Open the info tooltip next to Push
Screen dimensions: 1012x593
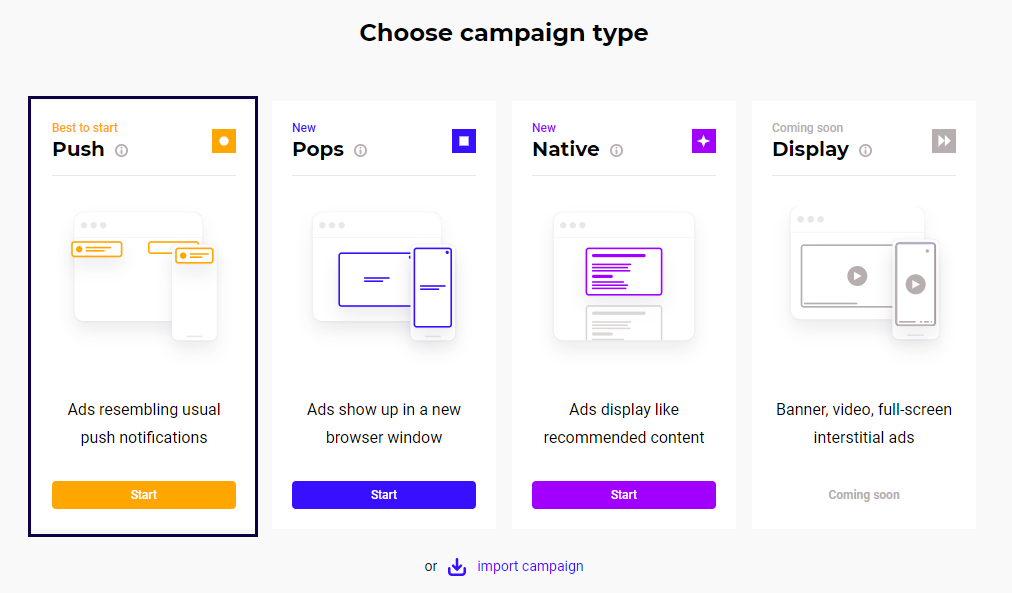122,151
